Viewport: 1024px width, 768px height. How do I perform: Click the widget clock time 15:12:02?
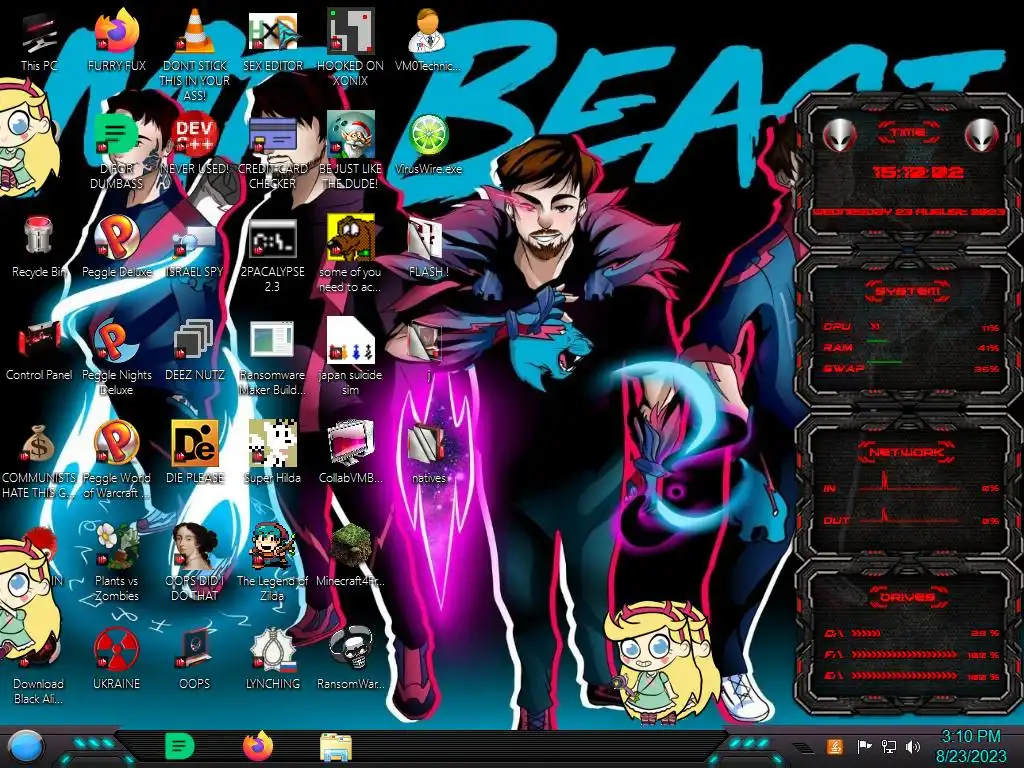pyautogui.click(x=918, y=172)
